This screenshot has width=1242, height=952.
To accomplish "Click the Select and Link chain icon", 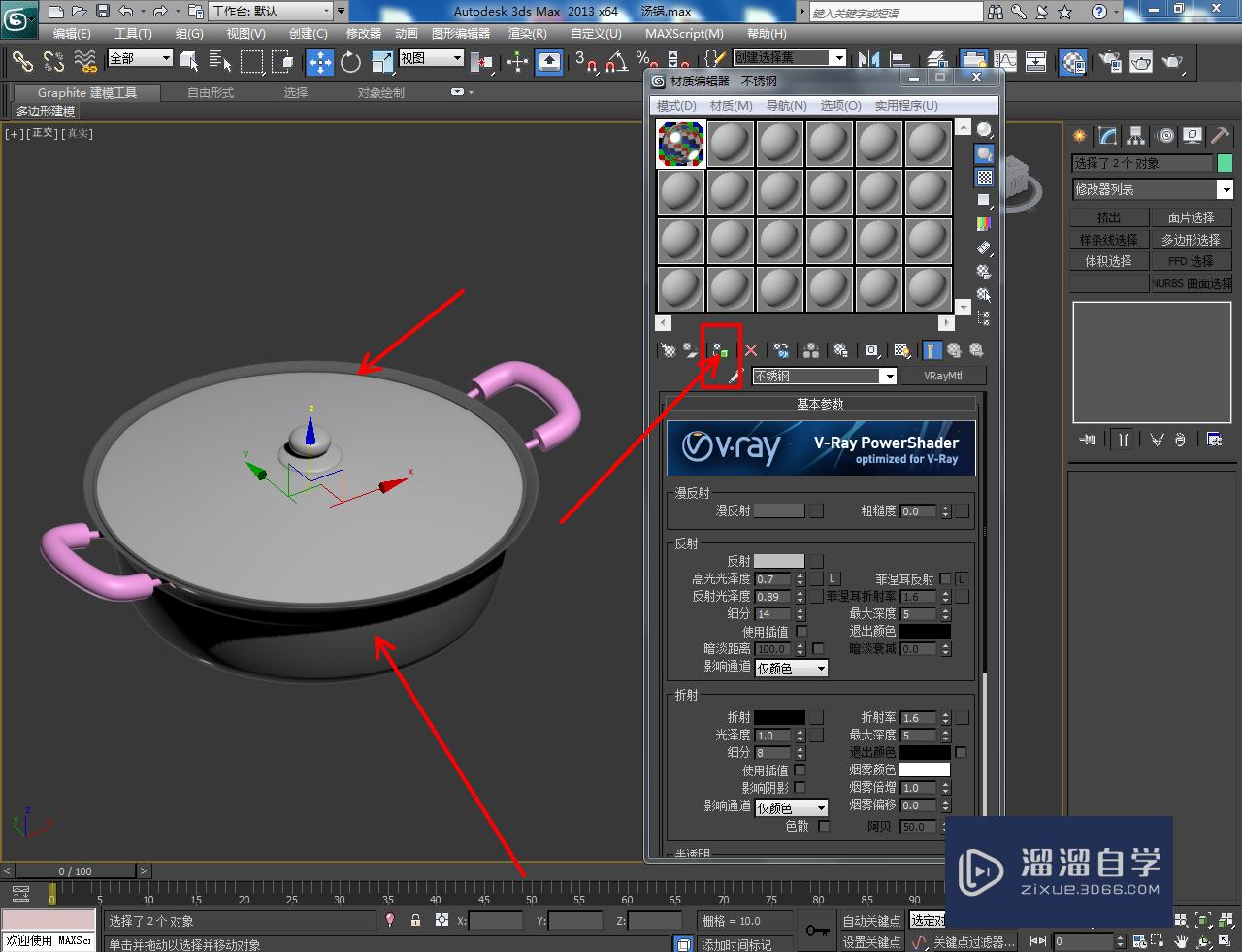I will (x=22, y=62).
